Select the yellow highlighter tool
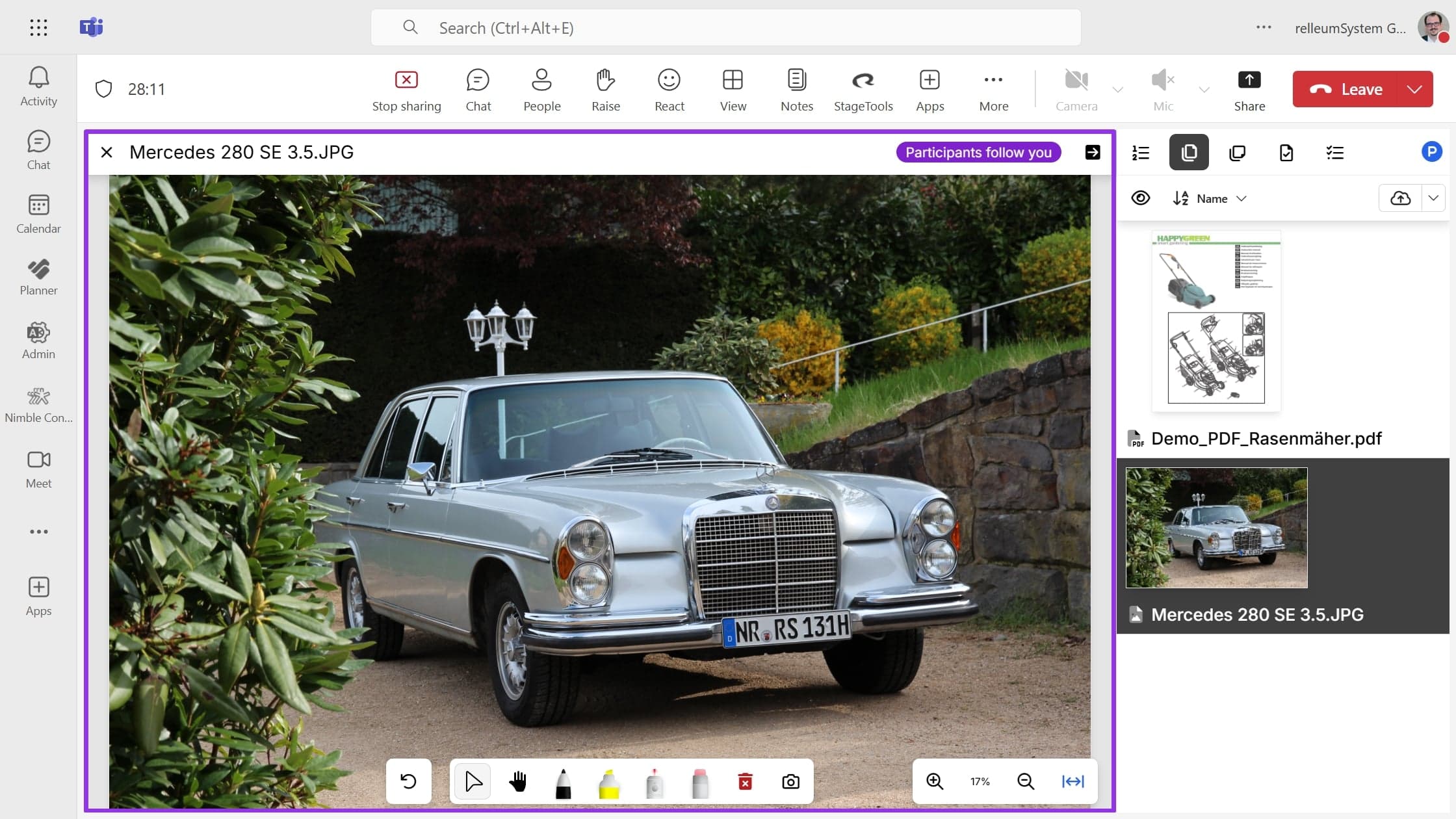1456x819 pixels. pos(609,783)
